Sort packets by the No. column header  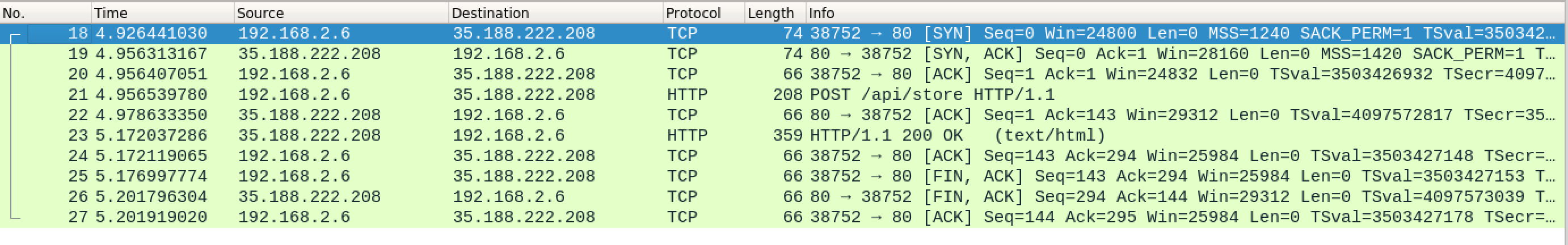click(45, 13)
